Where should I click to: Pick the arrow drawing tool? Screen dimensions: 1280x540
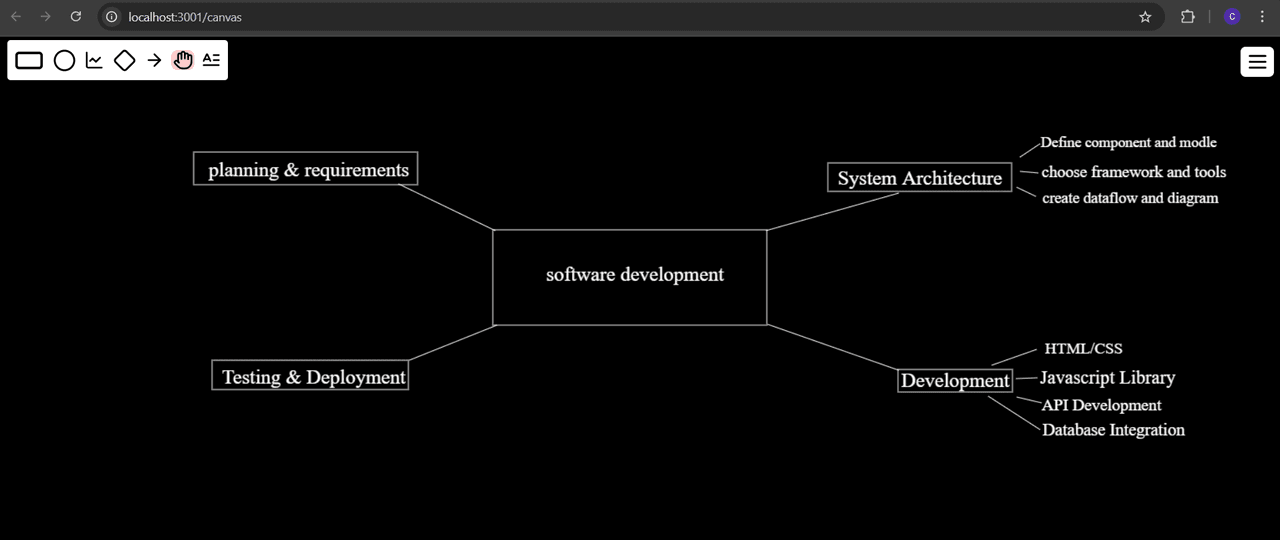click(154, 61)
